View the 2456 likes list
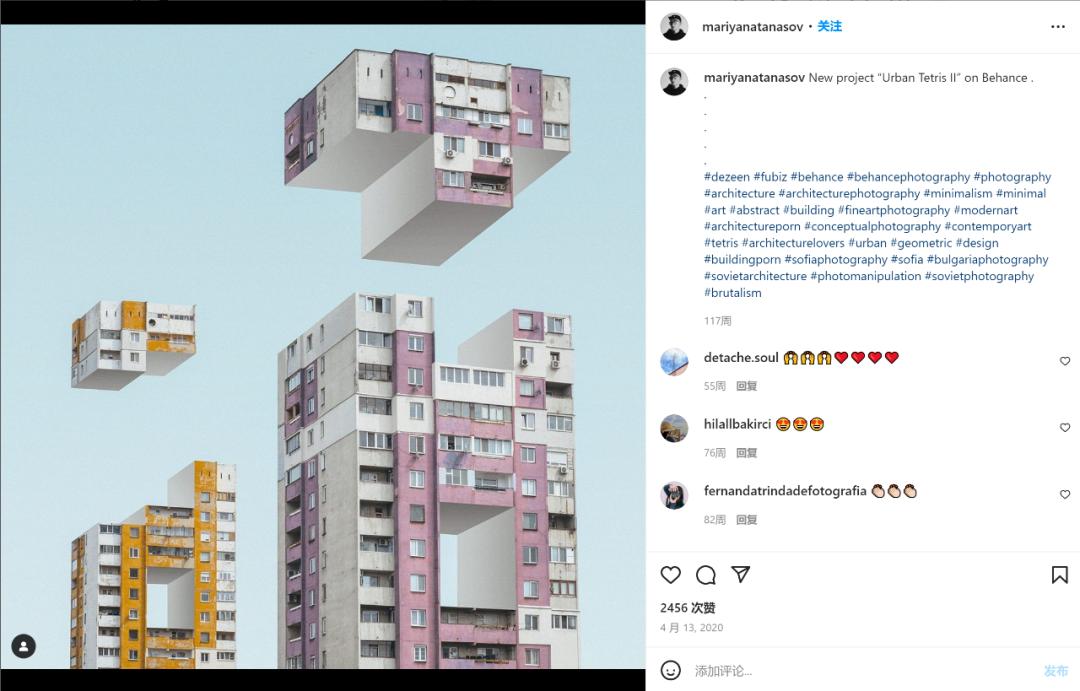Screen dimensions: 1080x691 [687, 608]
